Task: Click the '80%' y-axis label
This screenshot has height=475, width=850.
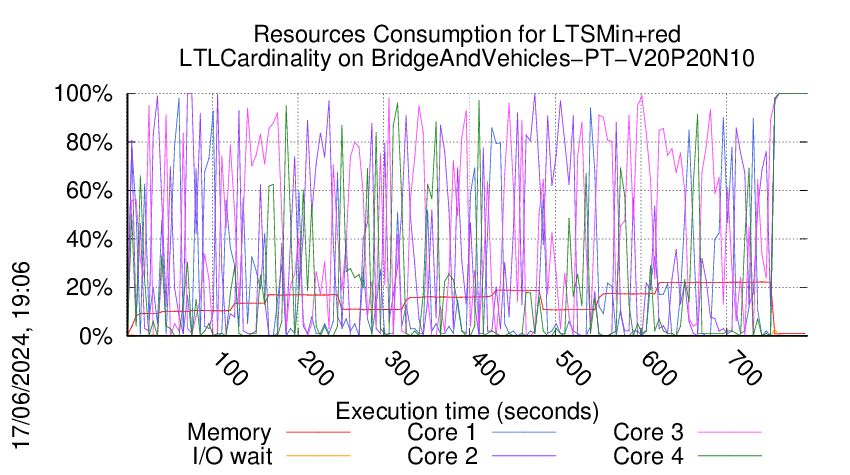Action: [x=89, y=143]
